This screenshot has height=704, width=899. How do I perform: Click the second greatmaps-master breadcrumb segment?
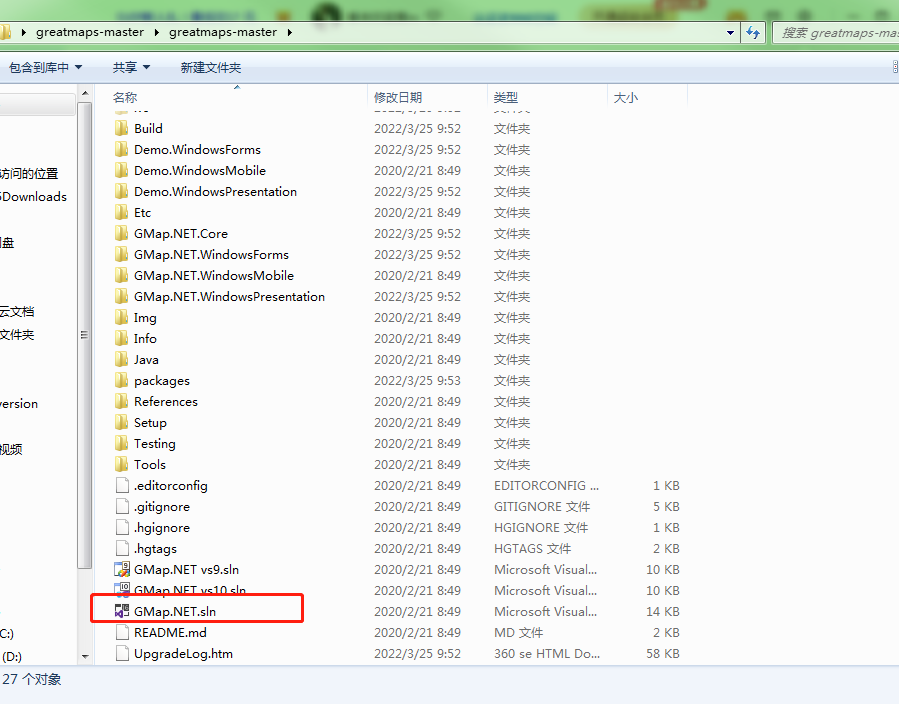(223, 32)
